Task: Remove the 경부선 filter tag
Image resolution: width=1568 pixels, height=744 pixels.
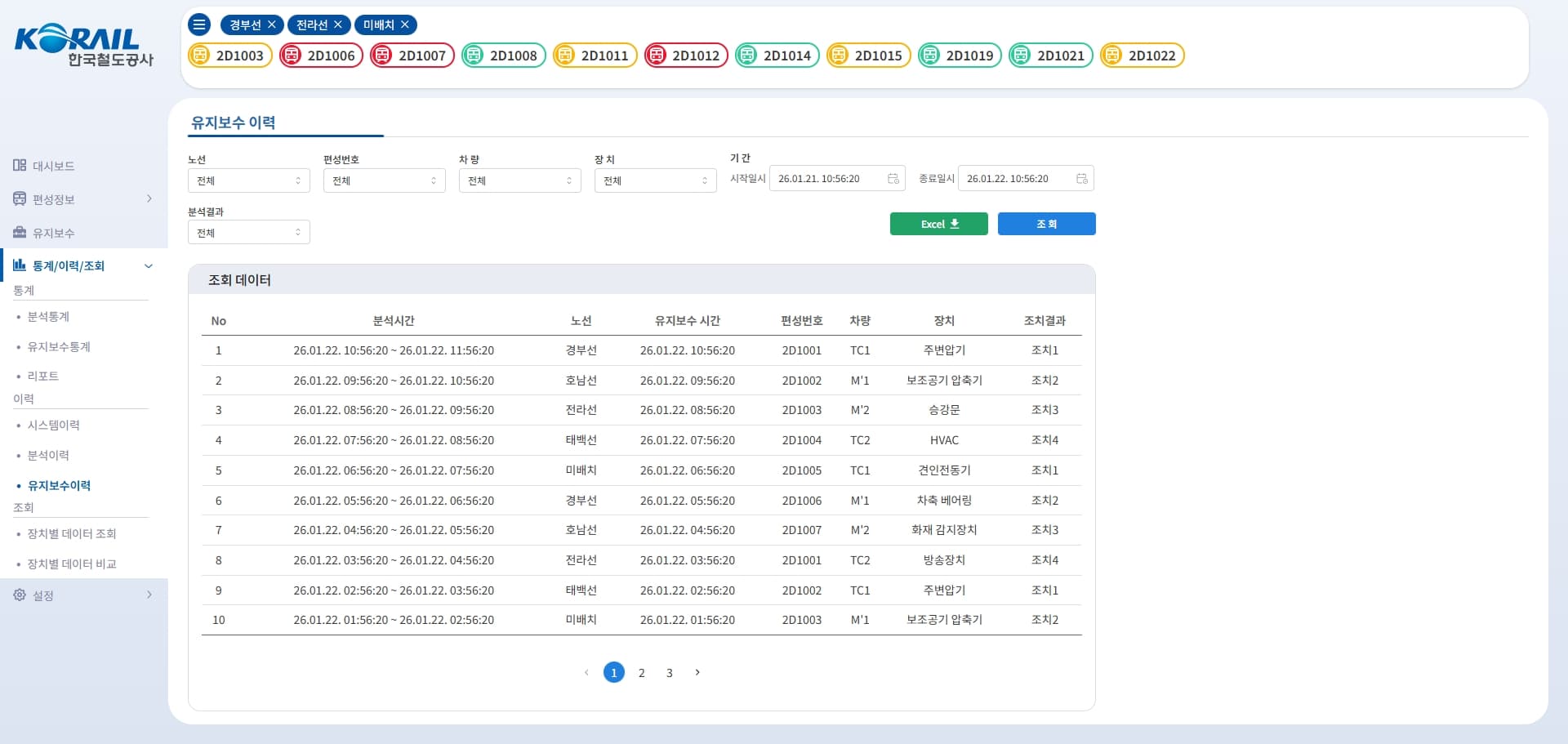Action: [272, 25]
